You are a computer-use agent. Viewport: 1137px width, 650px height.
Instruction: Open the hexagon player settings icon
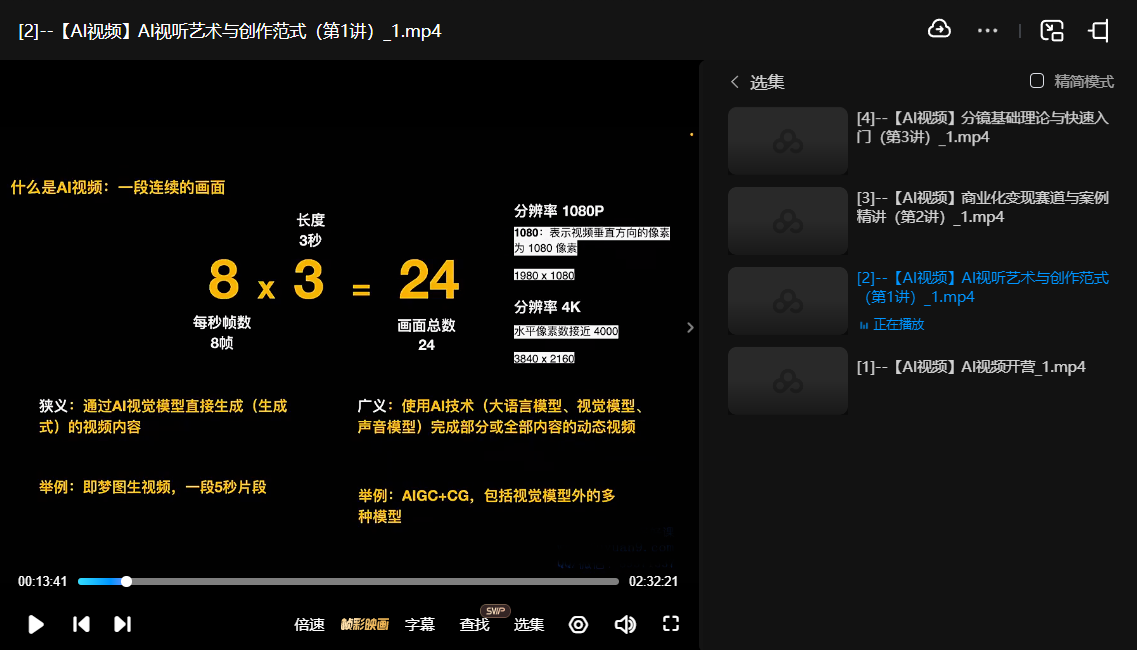(578, 624)
